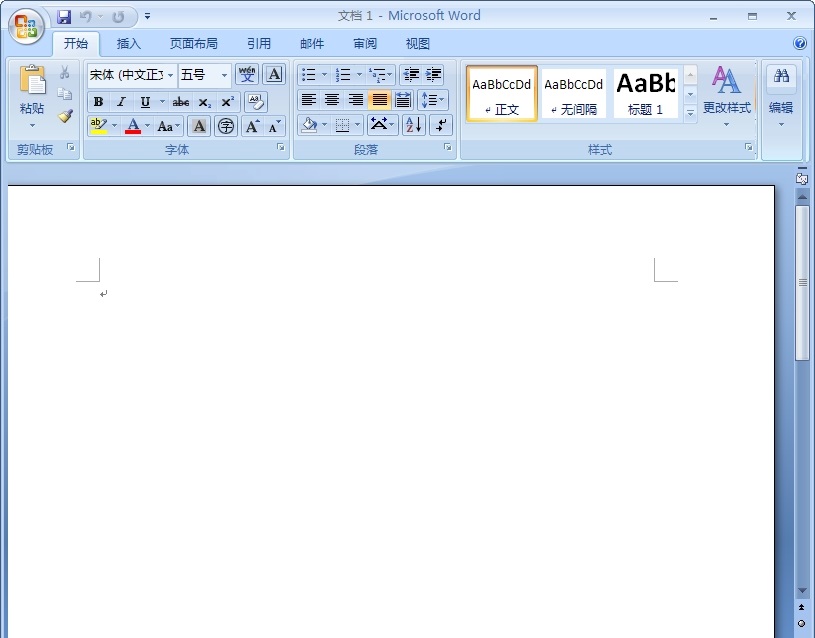Cut selection with the scissors icon
Screen dimensions: 815x638
64,72
